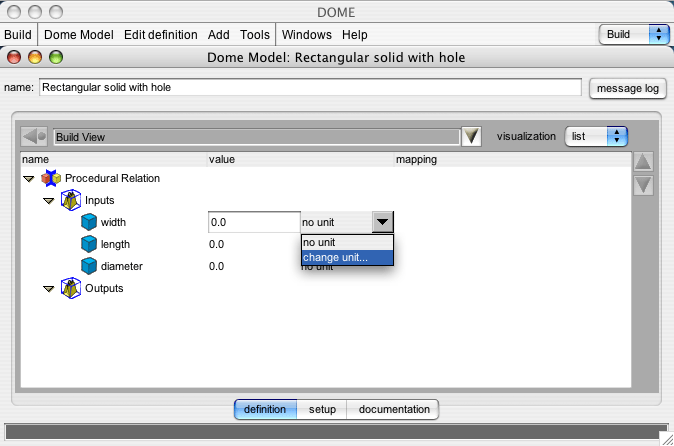Minimize the Dome Model window with yellow button
The height and width of the screenshot is (446, 674).
pos(35,57)
